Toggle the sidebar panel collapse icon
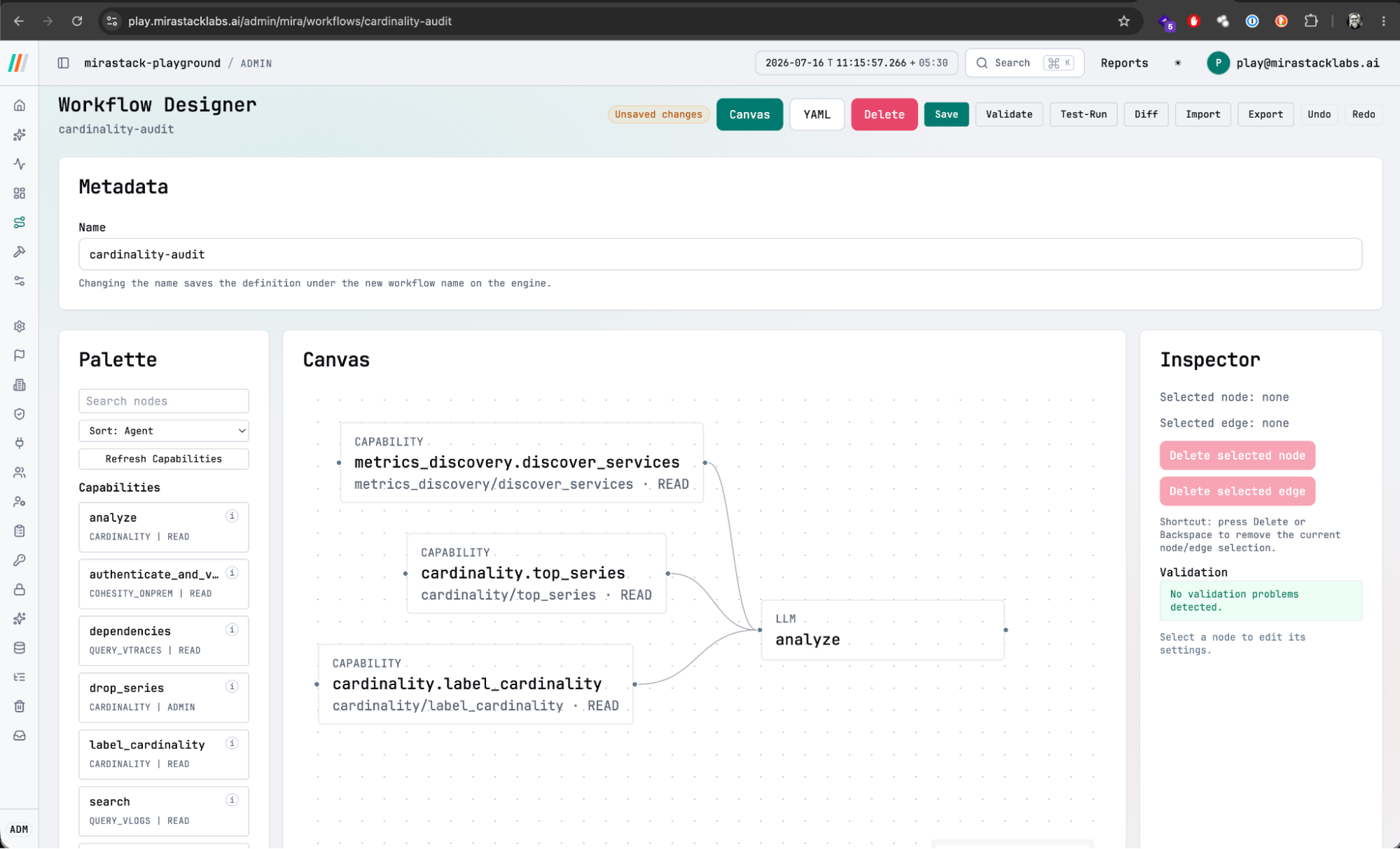The width and height of the screenshot is (1400, 849). [x=63, y=63]
